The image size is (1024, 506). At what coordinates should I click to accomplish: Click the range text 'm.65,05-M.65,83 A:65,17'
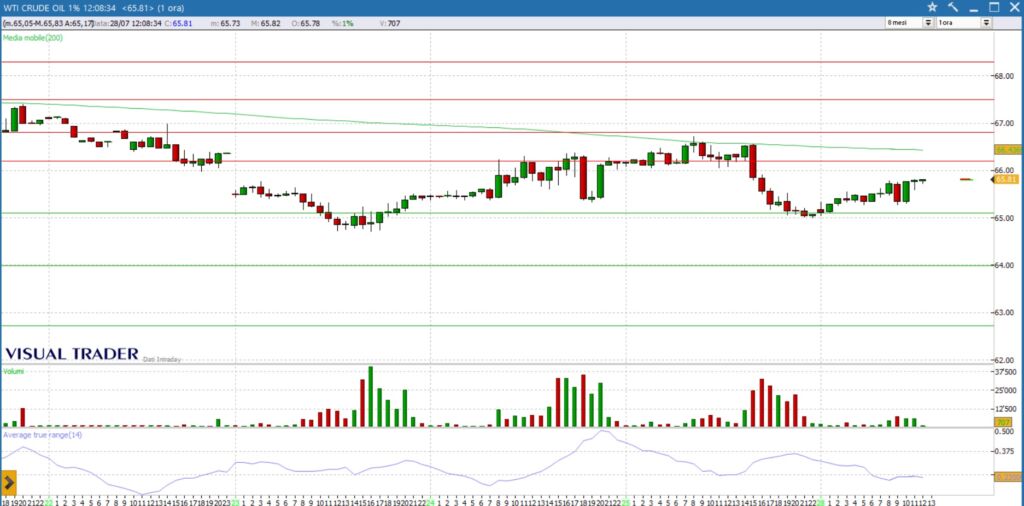click(x=48, y=24)
